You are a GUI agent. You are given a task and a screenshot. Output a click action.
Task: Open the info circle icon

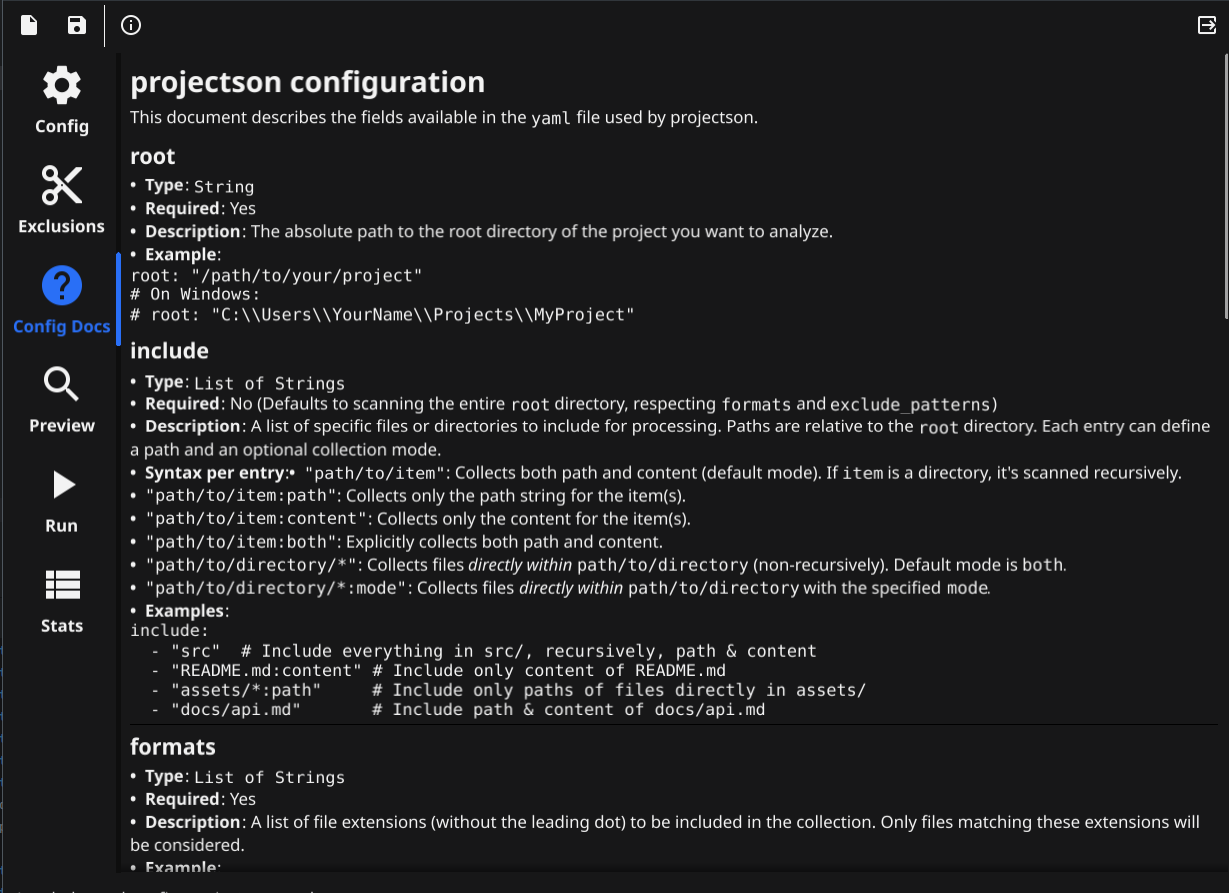point(130,25)
